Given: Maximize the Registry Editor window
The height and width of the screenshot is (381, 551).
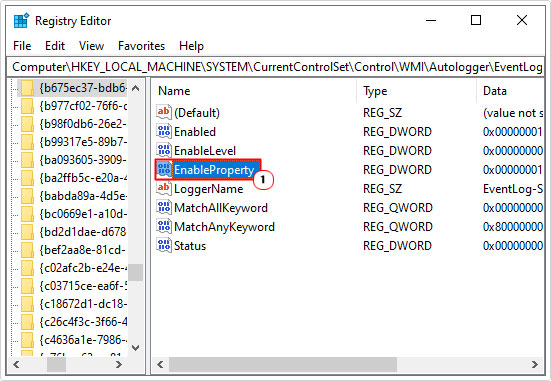Looking at the screenshot, I should [476, 20].
